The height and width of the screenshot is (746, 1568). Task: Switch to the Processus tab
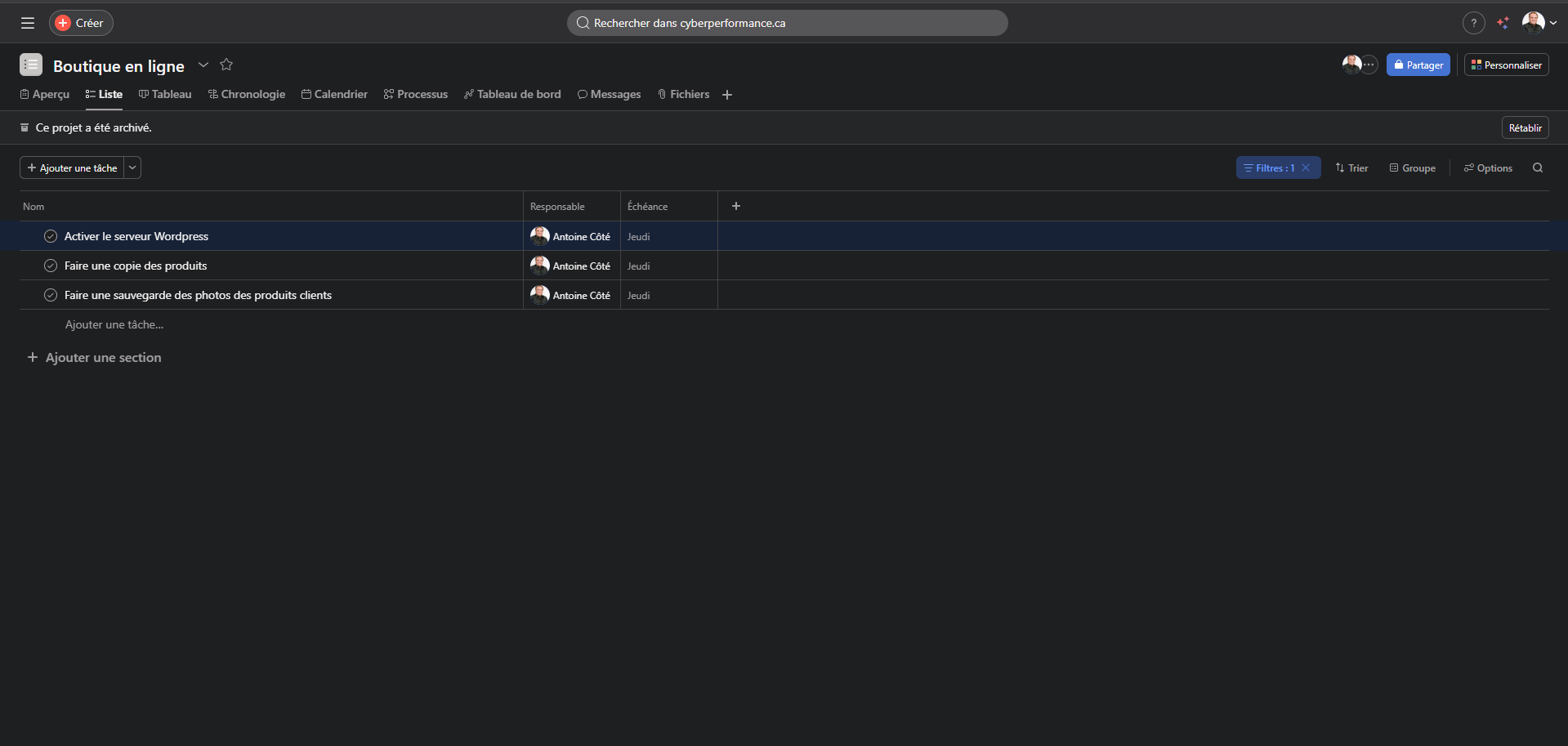point(416,95)
